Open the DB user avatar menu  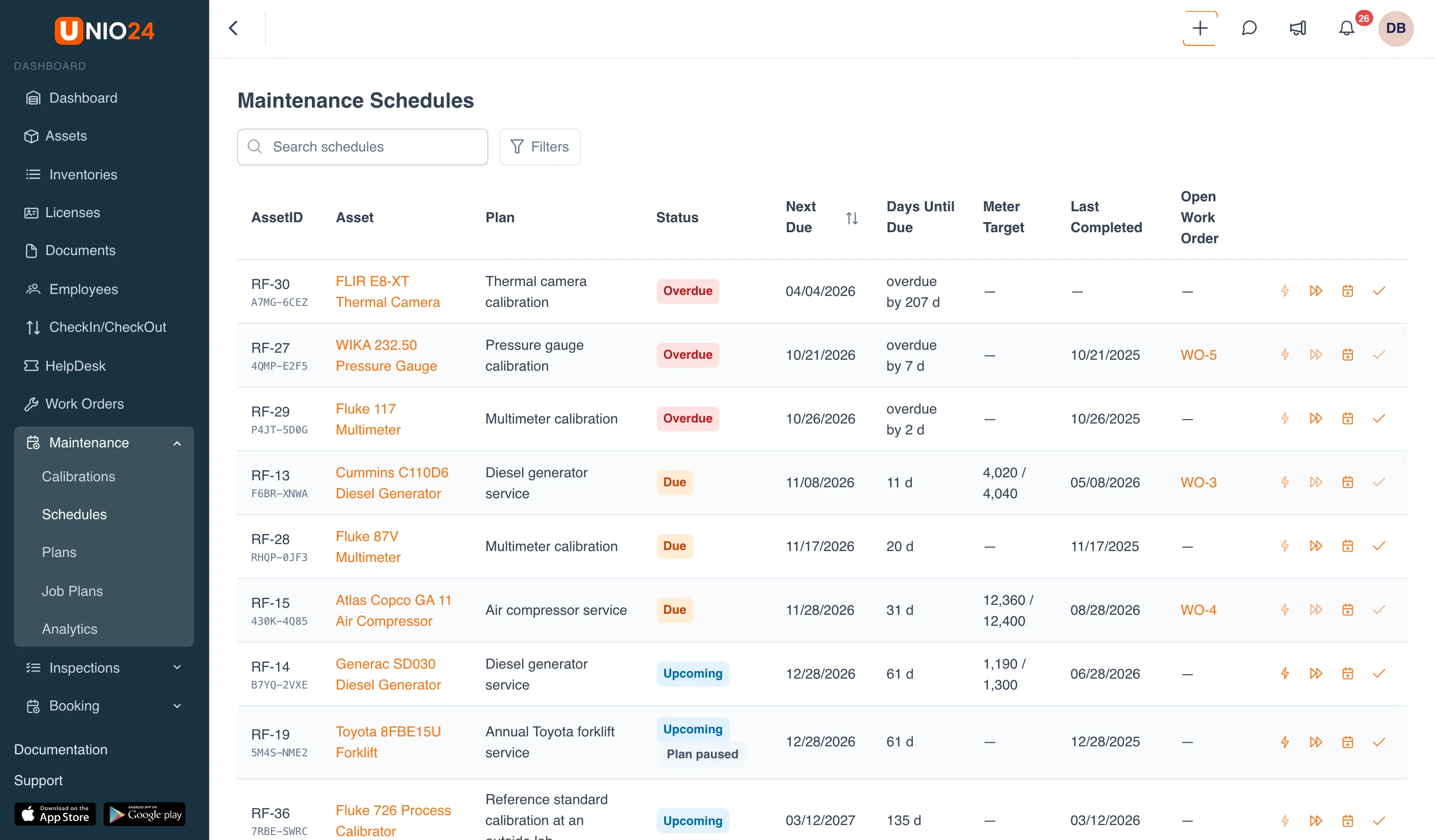[1395, 28]
